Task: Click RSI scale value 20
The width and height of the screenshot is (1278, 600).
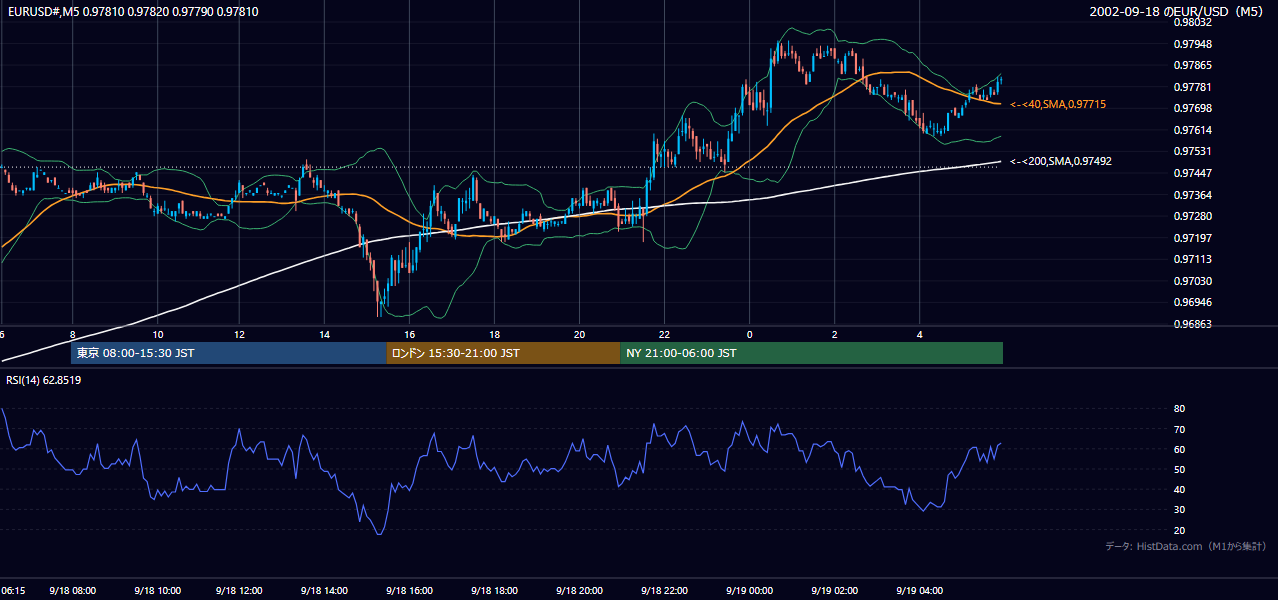Action: [1179, 530]
